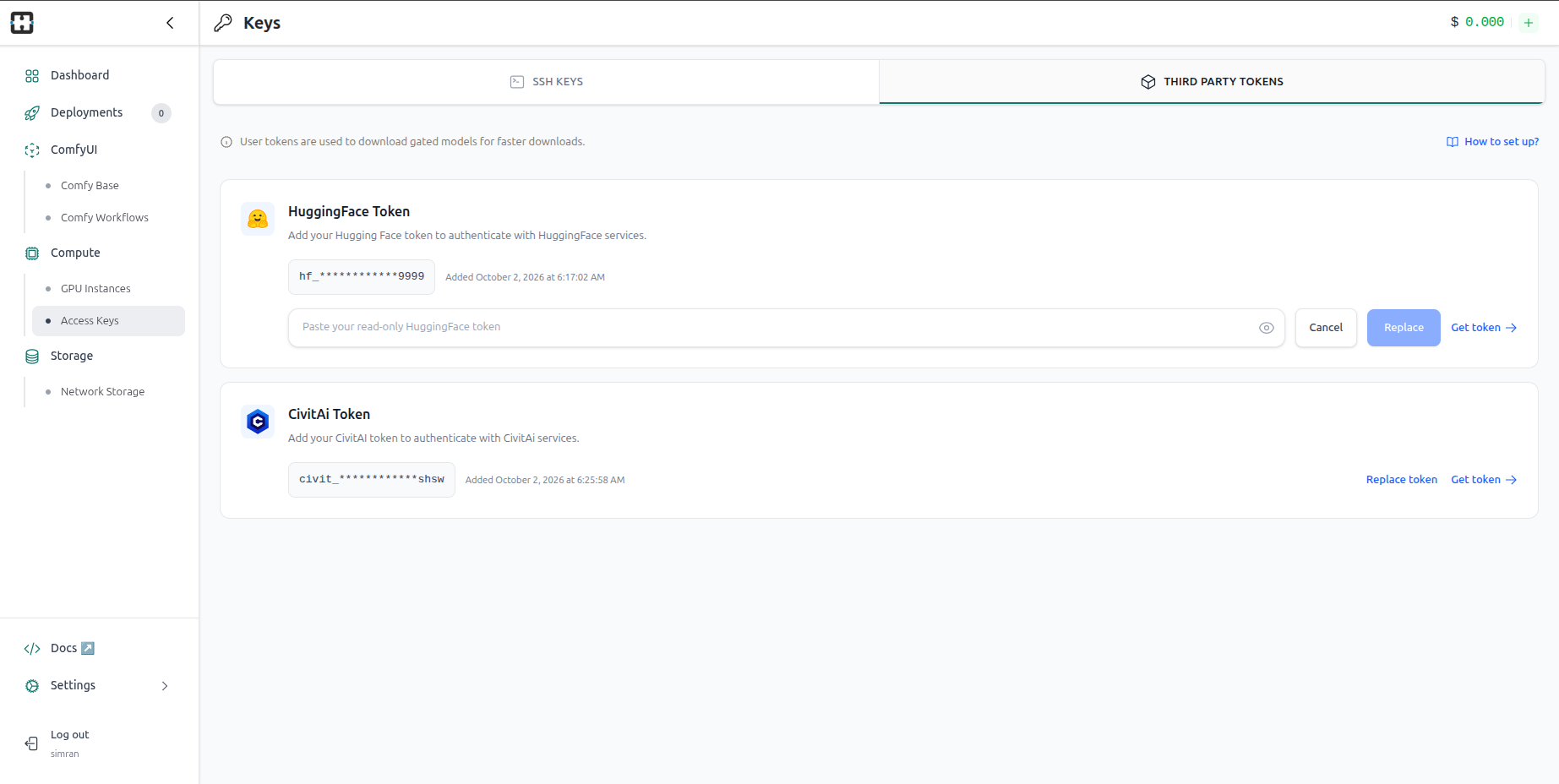Click the Compute chip icon
The image size is (1559, 784).
click(32, 253)
